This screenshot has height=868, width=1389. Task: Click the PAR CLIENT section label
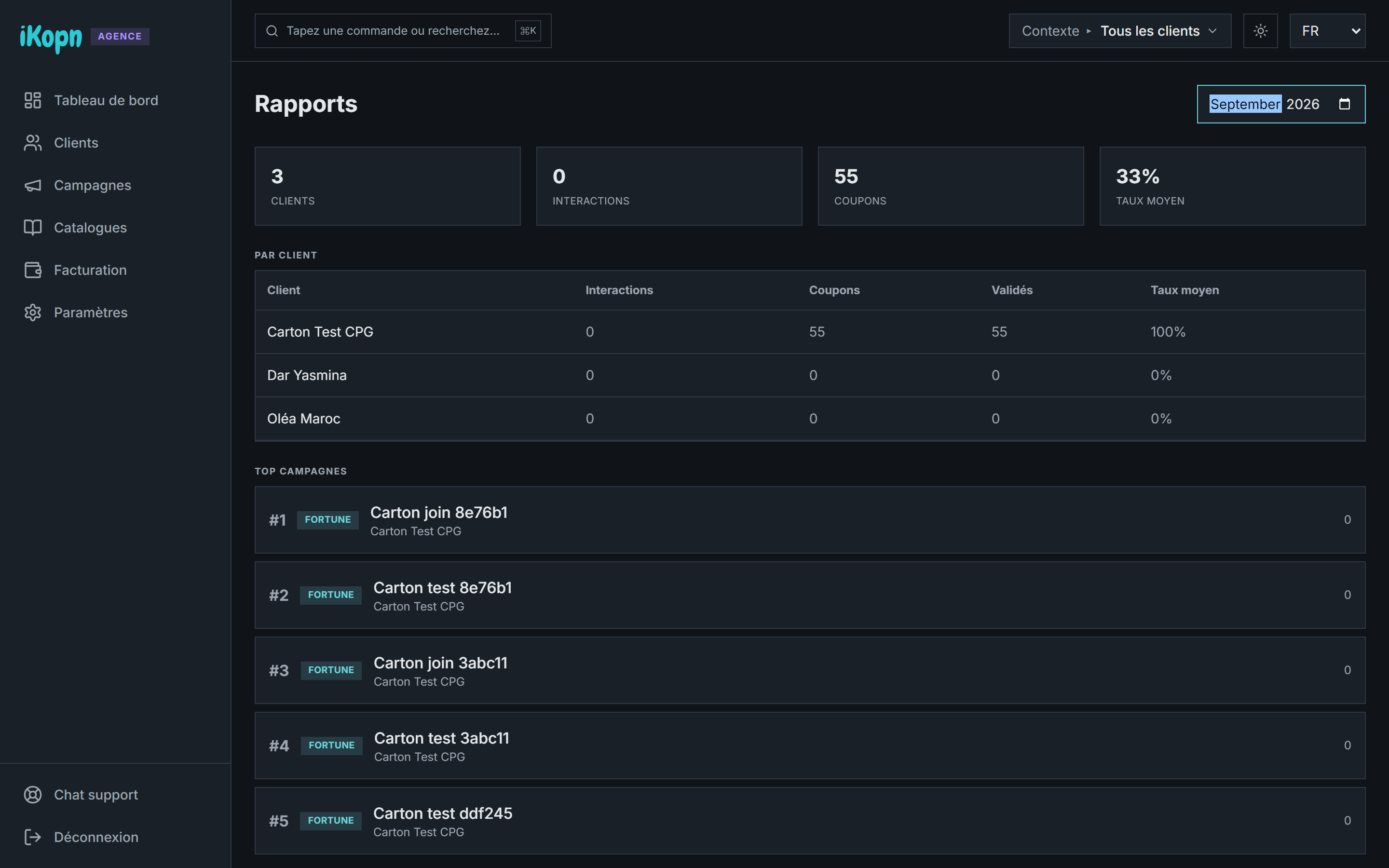(x=286, y=256)
